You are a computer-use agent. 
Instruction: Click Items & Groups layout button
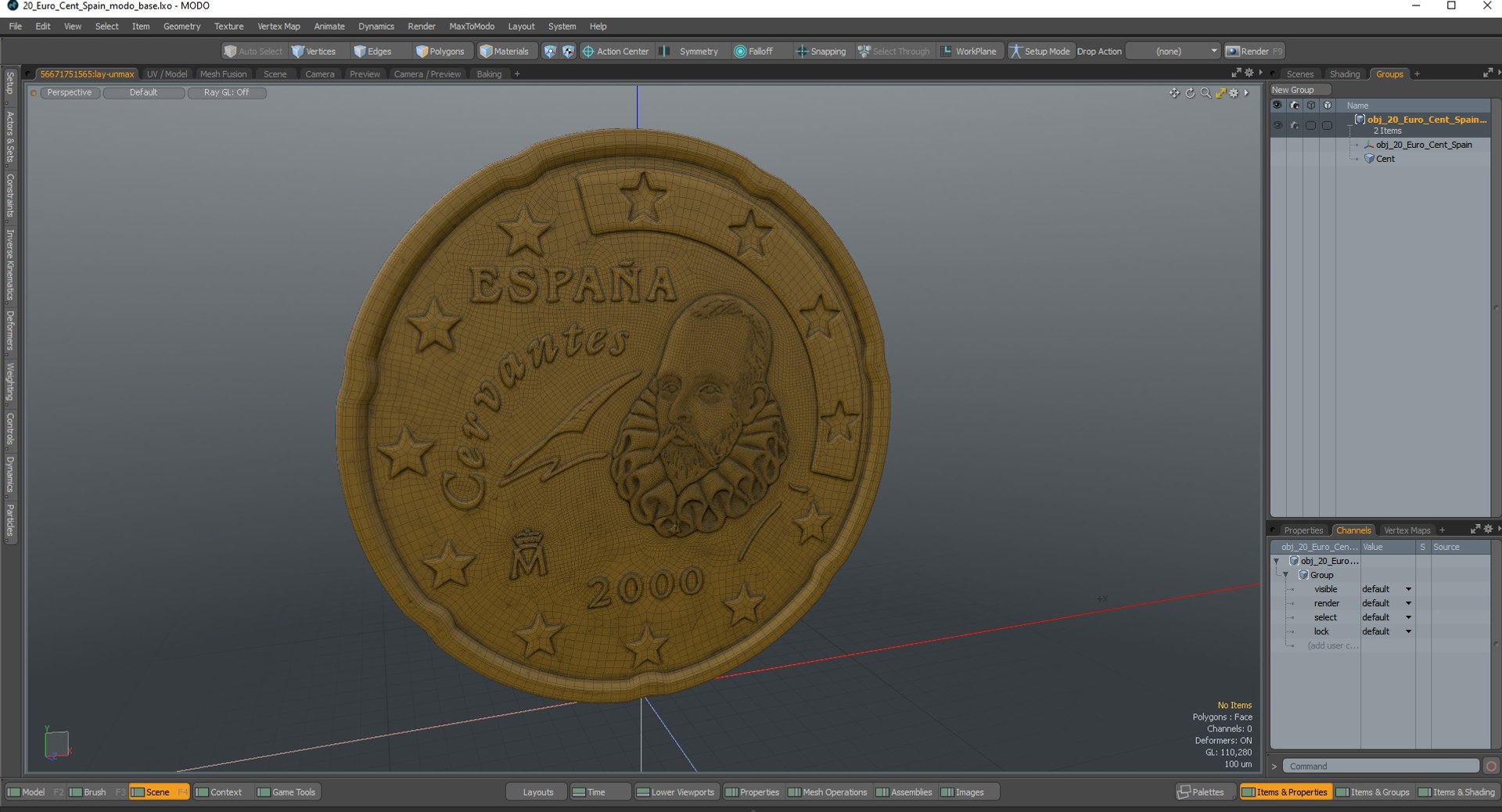click(x=1373, y=792)
